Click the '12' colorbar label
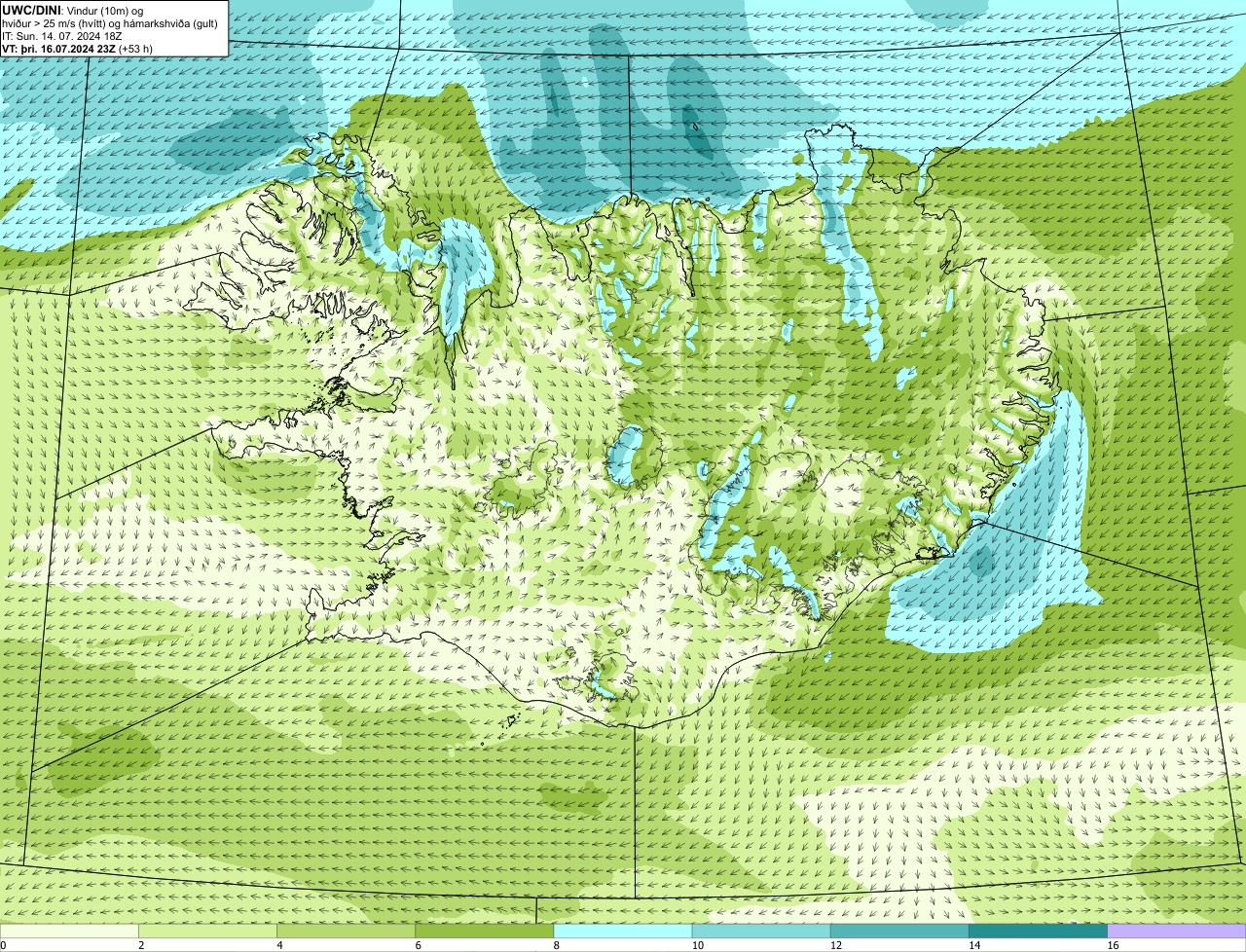 [x=835, y=945]
